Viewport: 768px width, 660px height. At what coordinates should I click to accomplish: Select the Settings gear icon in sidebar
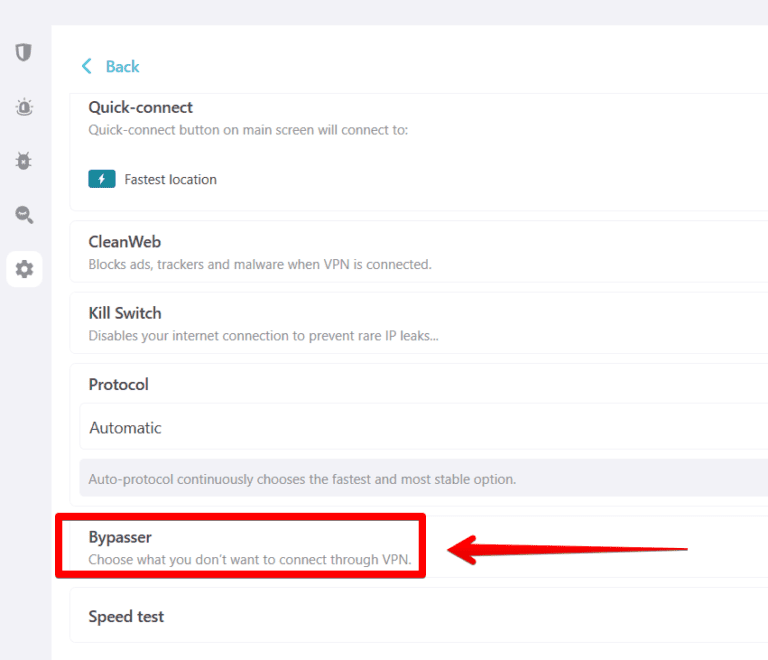coord(24,269)
